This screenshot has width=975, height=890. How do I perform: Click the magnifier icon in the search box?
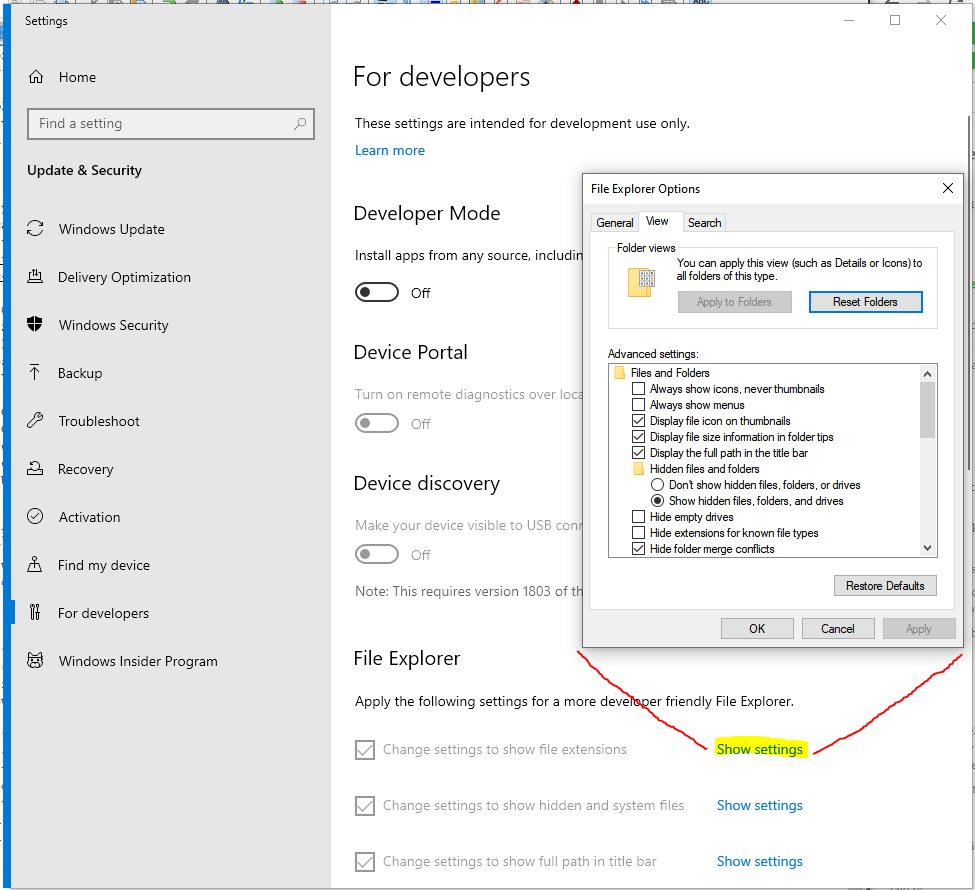[300, 123]
